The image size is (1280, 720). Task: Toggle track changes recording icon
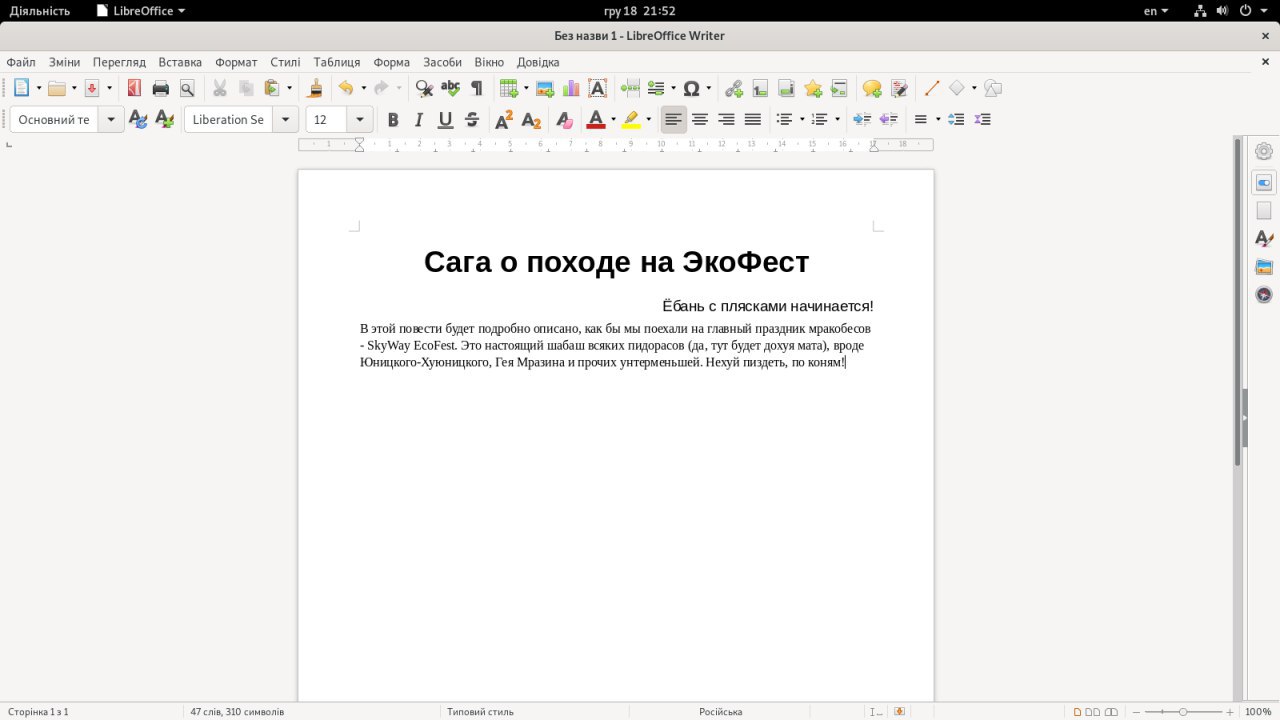click(x=899, y=88)
